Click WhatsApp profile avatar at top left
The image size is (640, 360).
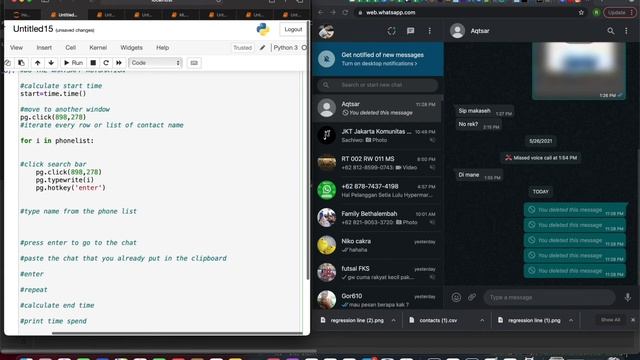click(x=326, y=31)
